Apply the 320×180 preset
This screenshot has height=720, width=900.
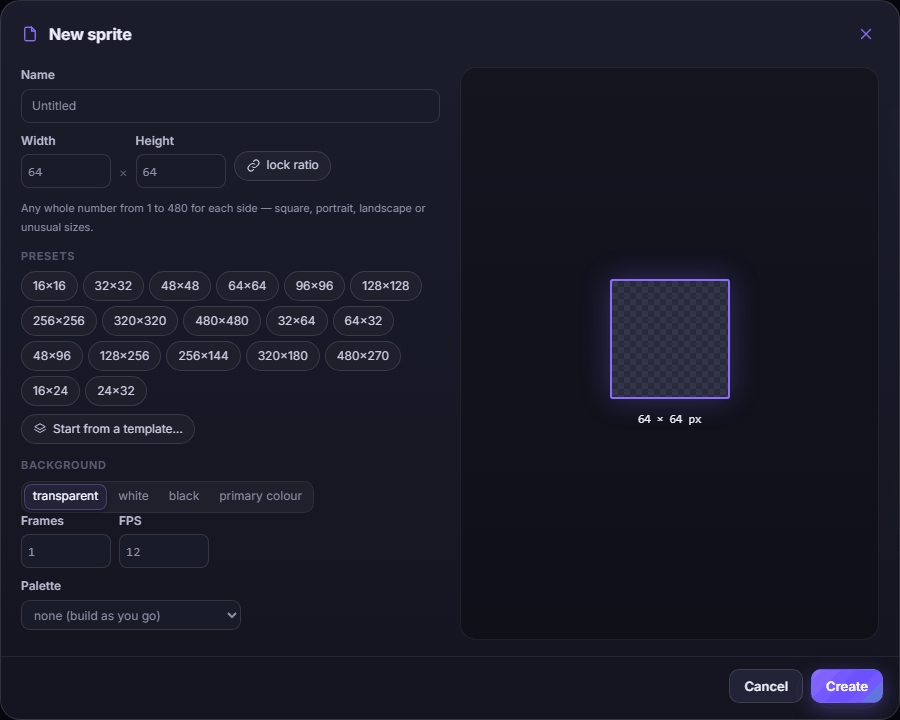pyautogui.click(x=283, y=356)
